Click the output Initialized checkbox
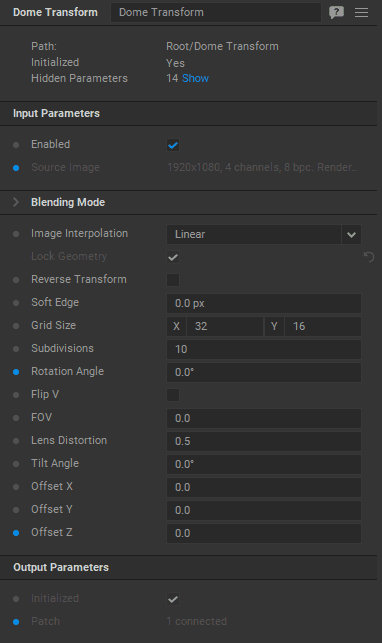Viewport: 382px width, 643px height. [x=173, y=599]
